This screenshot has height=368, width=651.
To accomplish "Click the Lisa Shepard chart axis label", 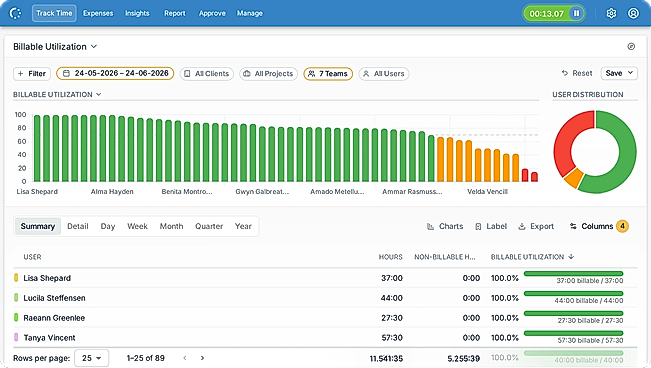I will (37, 191).
